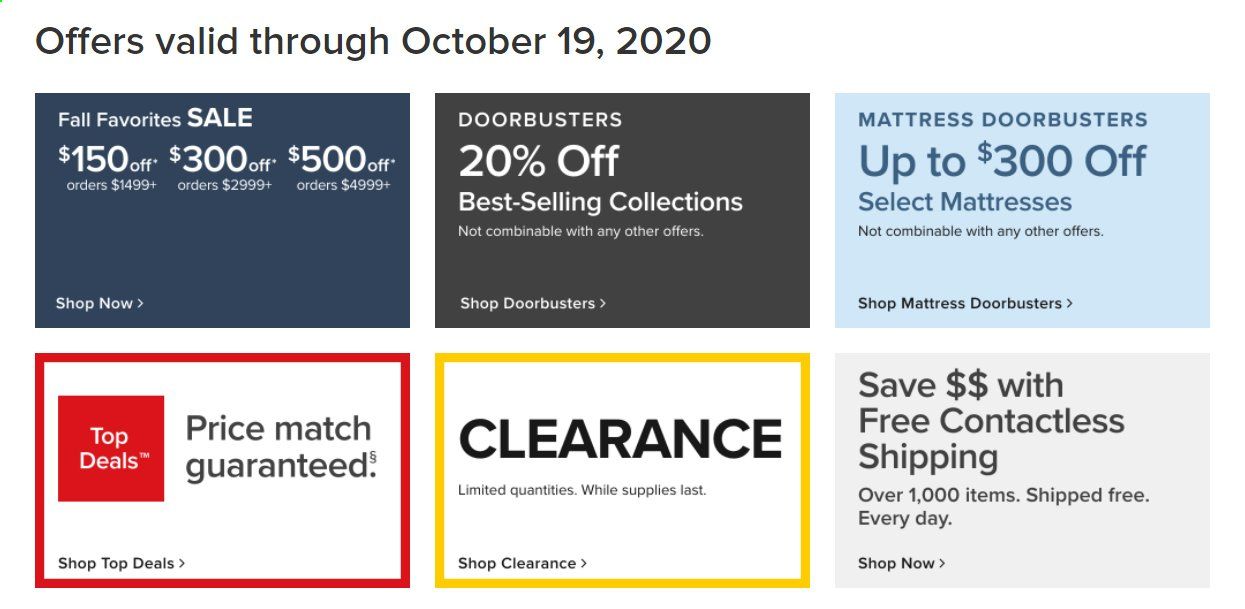Image resolution: width=1245 pixels, height=609 pixels.
Task: Click the chevron next to Shop Doorbusters
Action: [603, 303]
